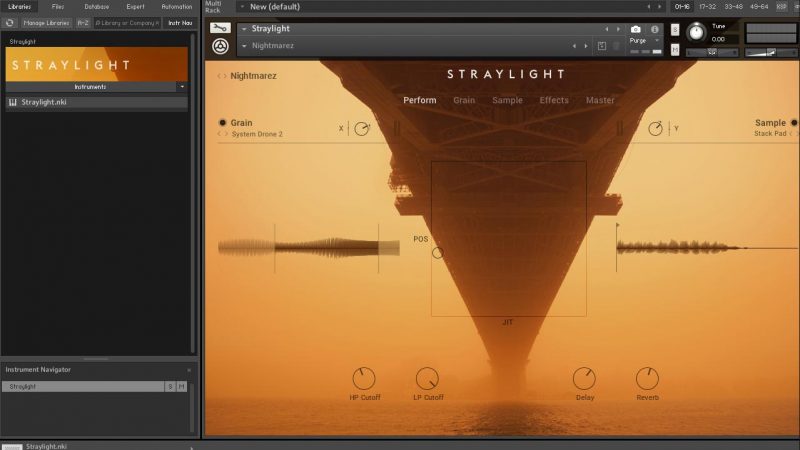The height and width of the screenshot is (450, 800).
Task: Click the LP Cutoff knob
Action: click(x=428, y=379)
